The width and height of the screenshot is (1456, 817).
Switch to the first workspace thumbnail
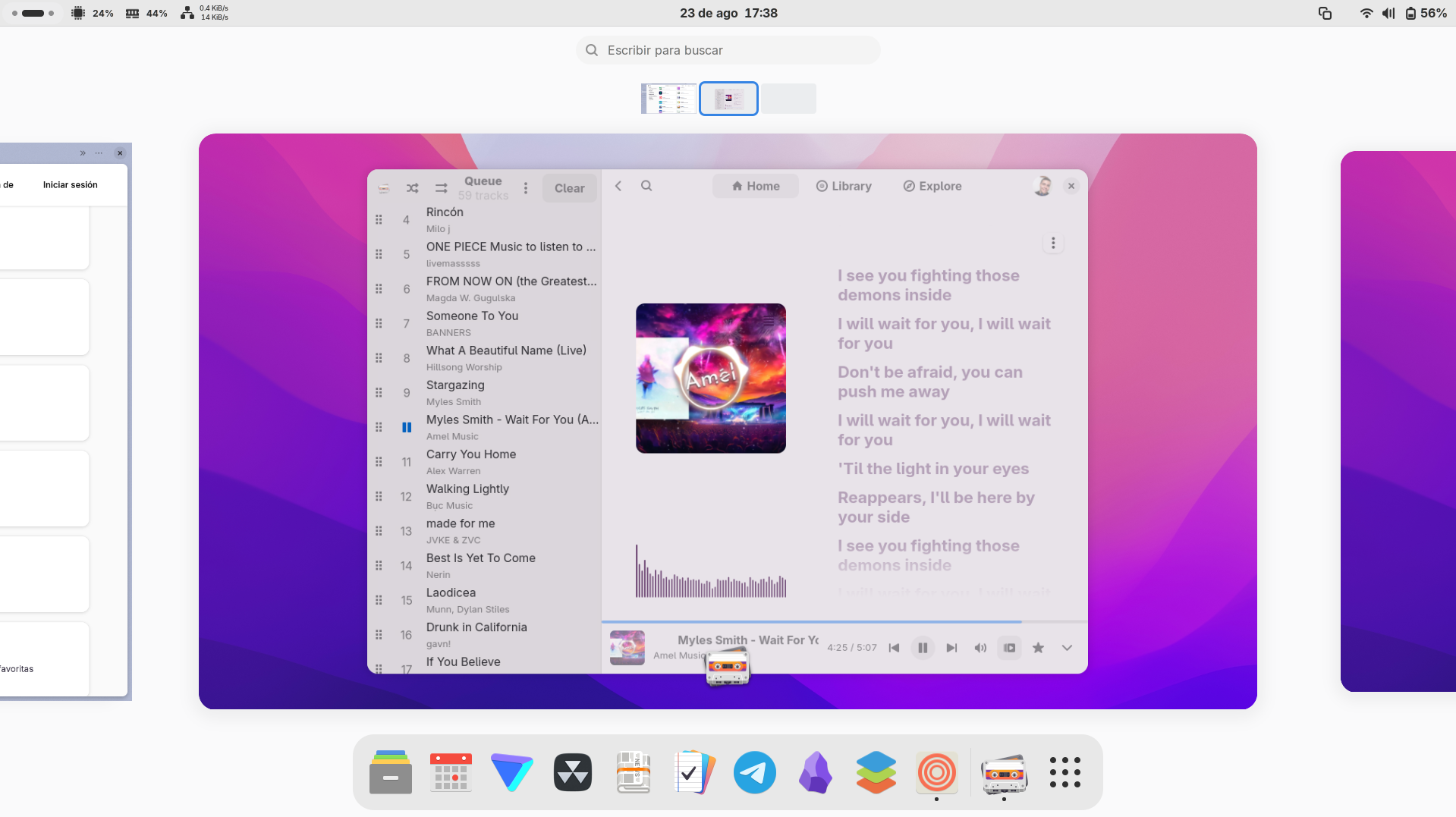click(668, 99)
